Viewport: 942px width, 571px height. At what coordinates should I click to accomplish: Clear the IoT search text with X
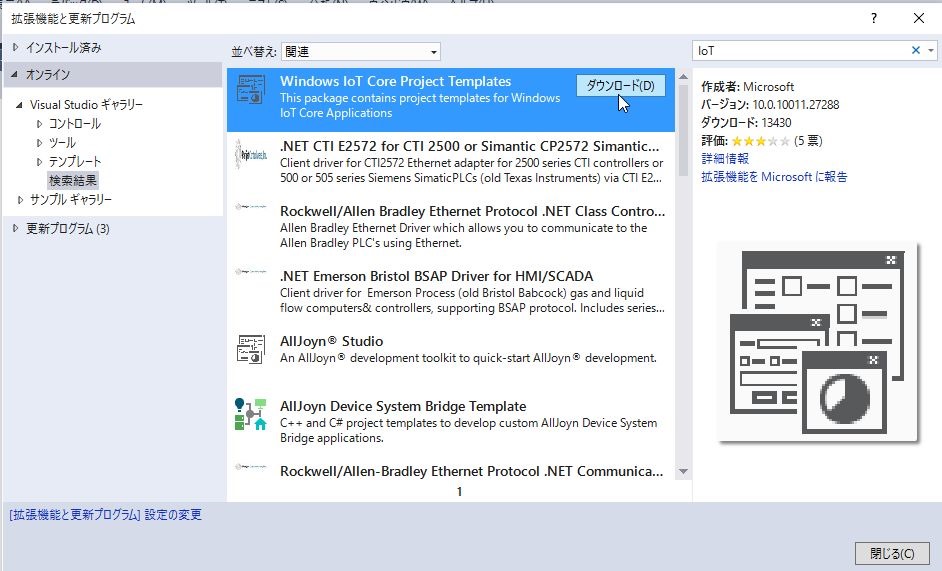(x=916, y=50)
